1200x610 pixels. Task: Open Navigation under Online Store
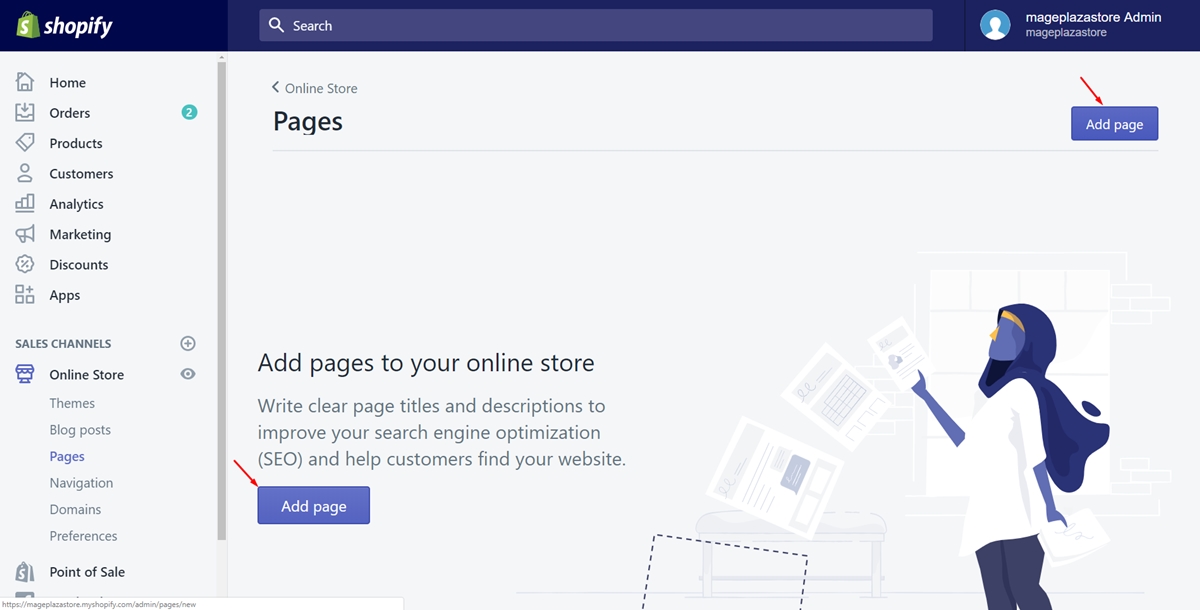click(x=81, y=482)
